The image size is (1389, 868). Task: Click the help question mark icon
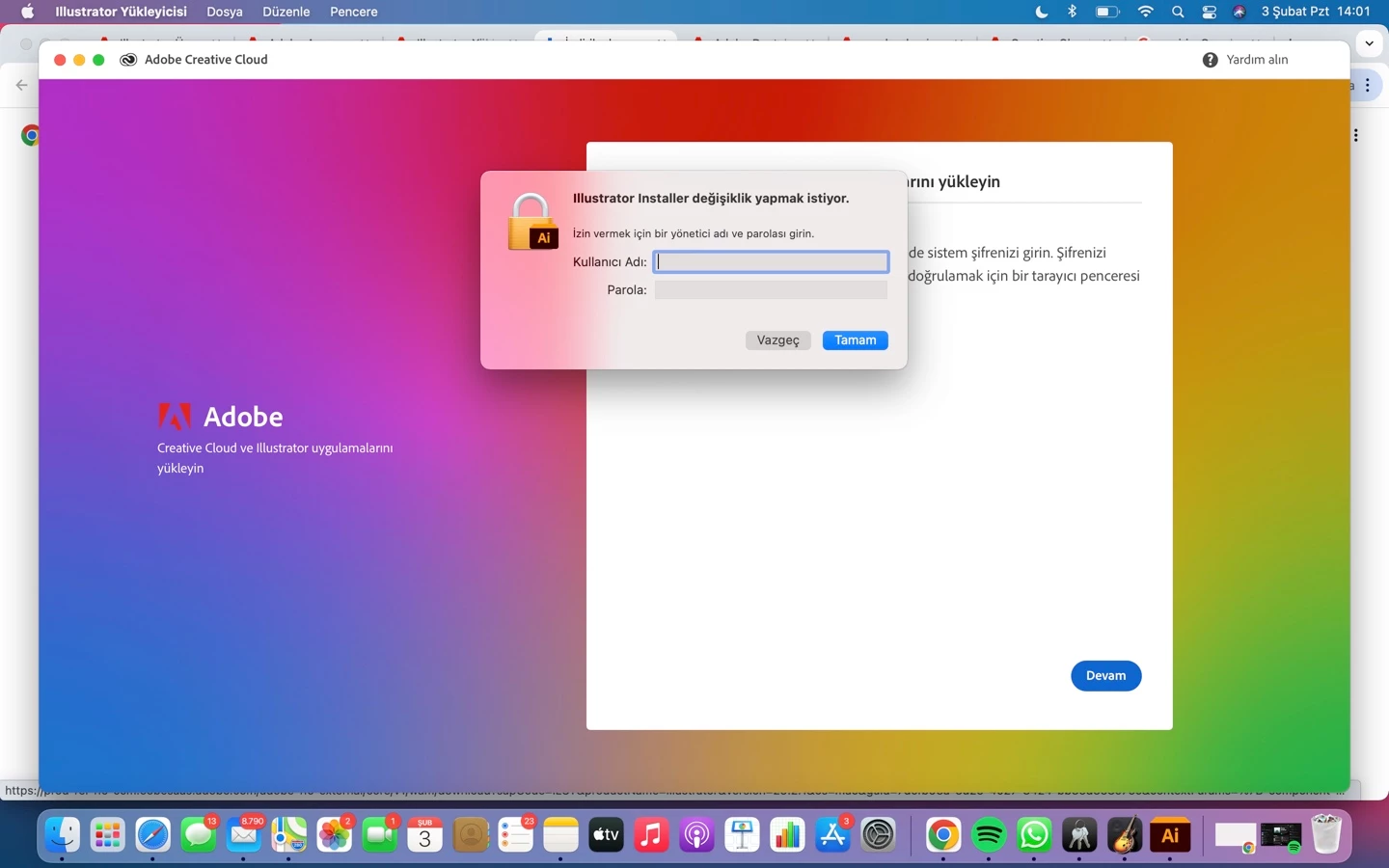pos(1210,60)
